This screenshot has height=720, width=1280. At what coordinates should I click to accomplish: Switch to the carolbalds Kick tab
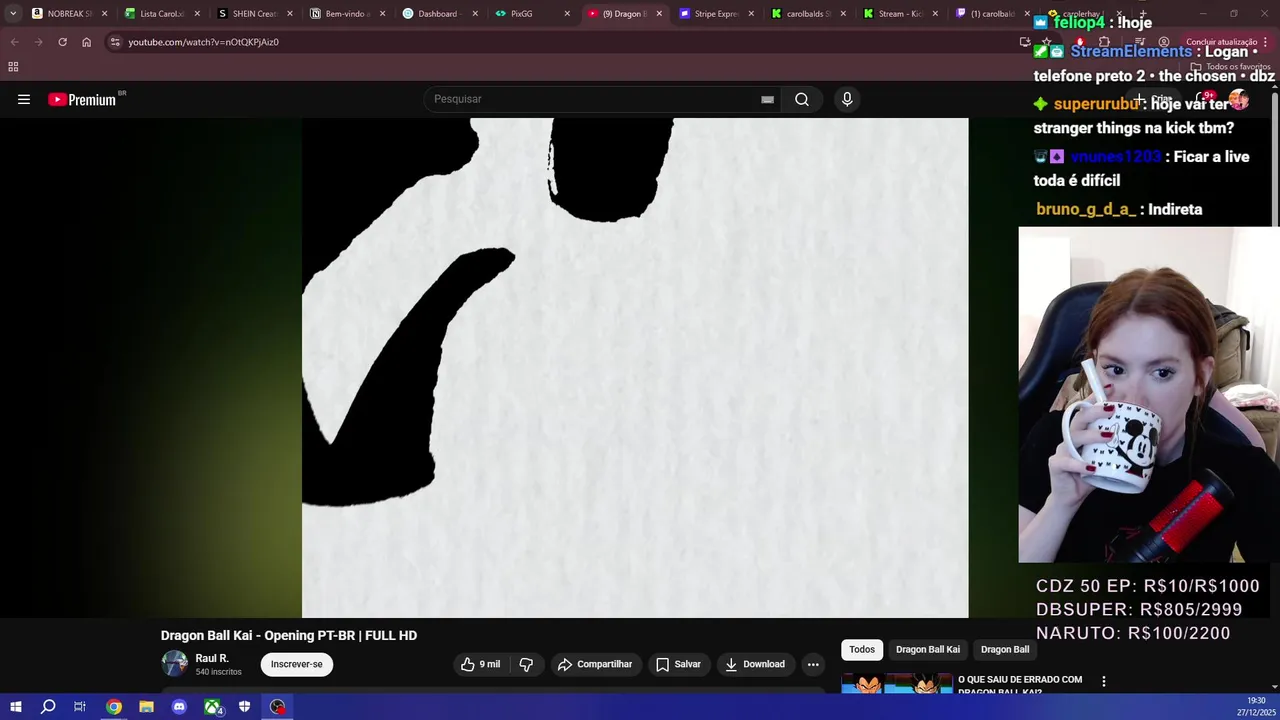click(x=808, y=14)
